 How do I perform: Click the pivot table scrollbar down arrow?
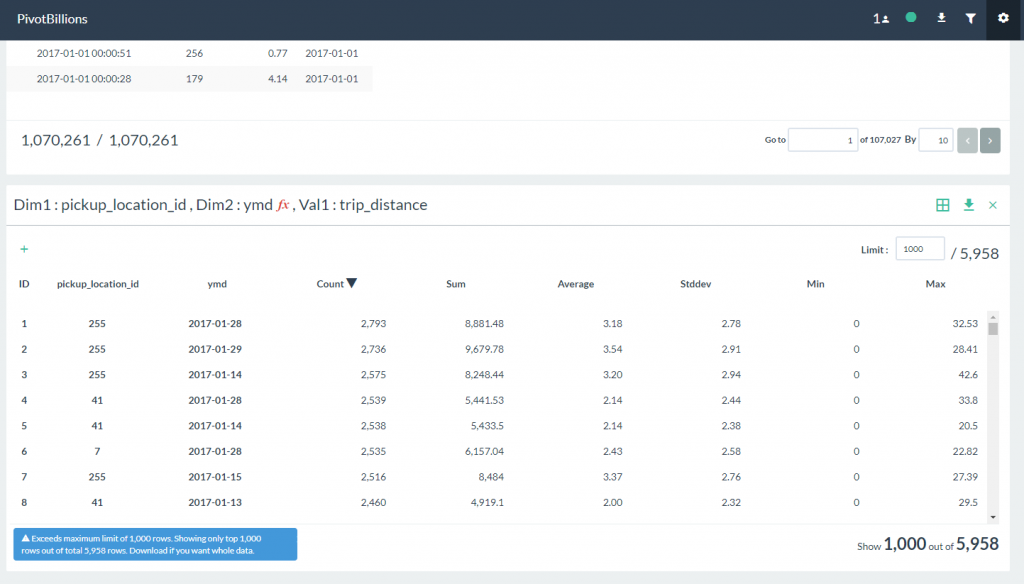(993, 517)
